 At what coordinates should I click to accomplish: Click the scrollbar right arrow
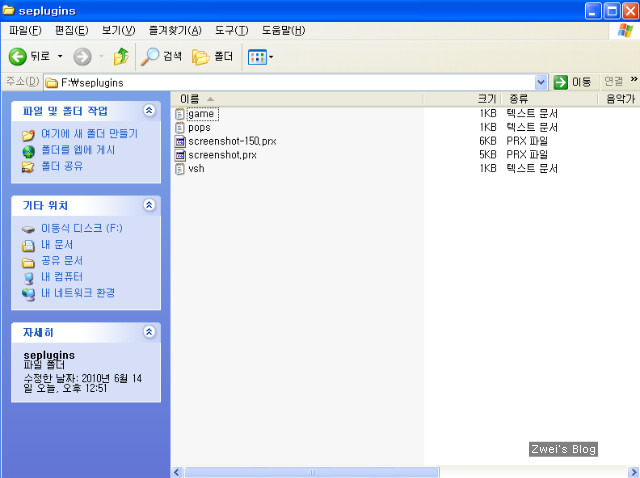[633, 472]
